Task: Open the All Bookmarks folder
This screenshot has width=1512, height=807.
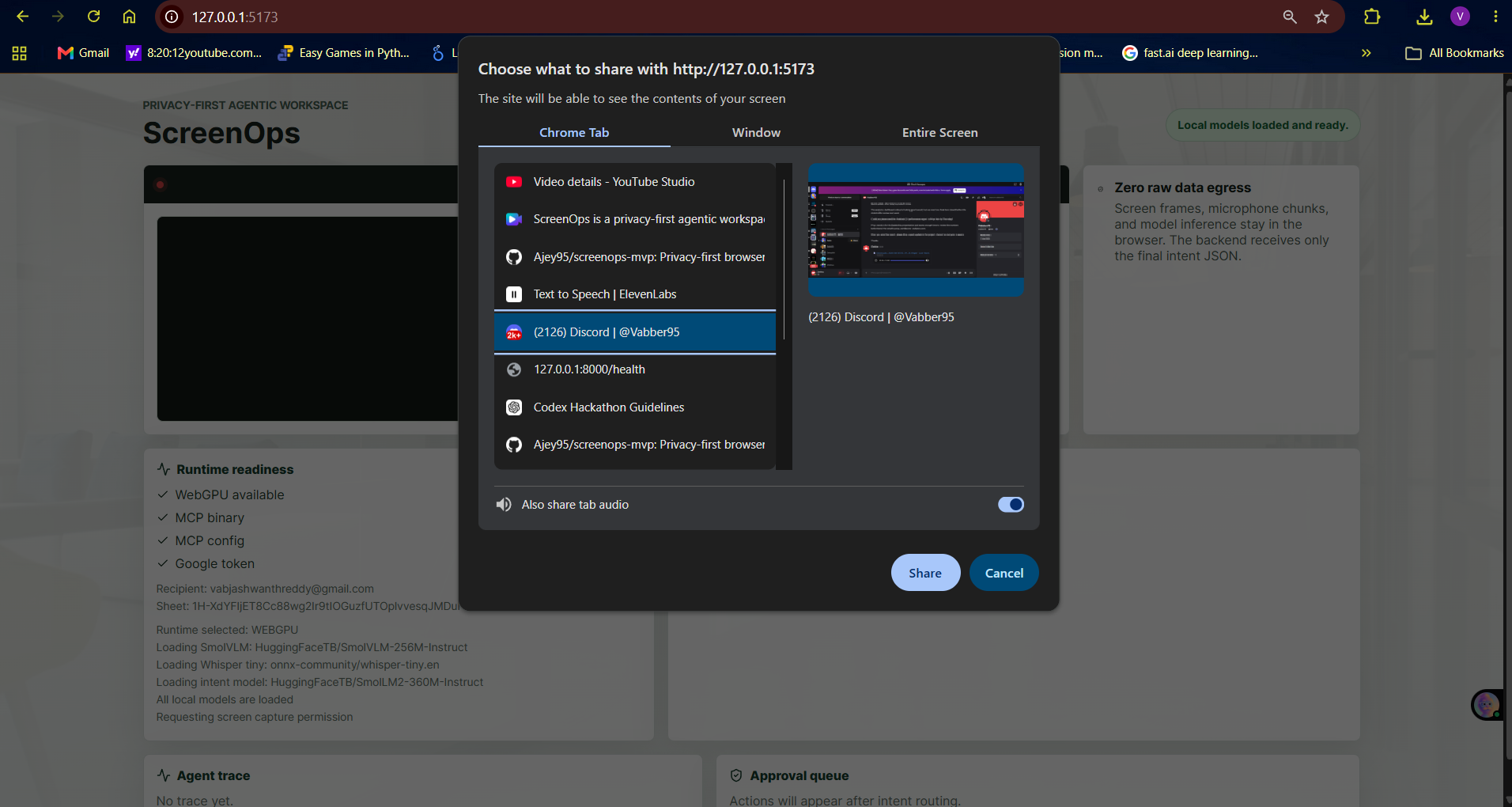Action: click(x=1454, y=53)
